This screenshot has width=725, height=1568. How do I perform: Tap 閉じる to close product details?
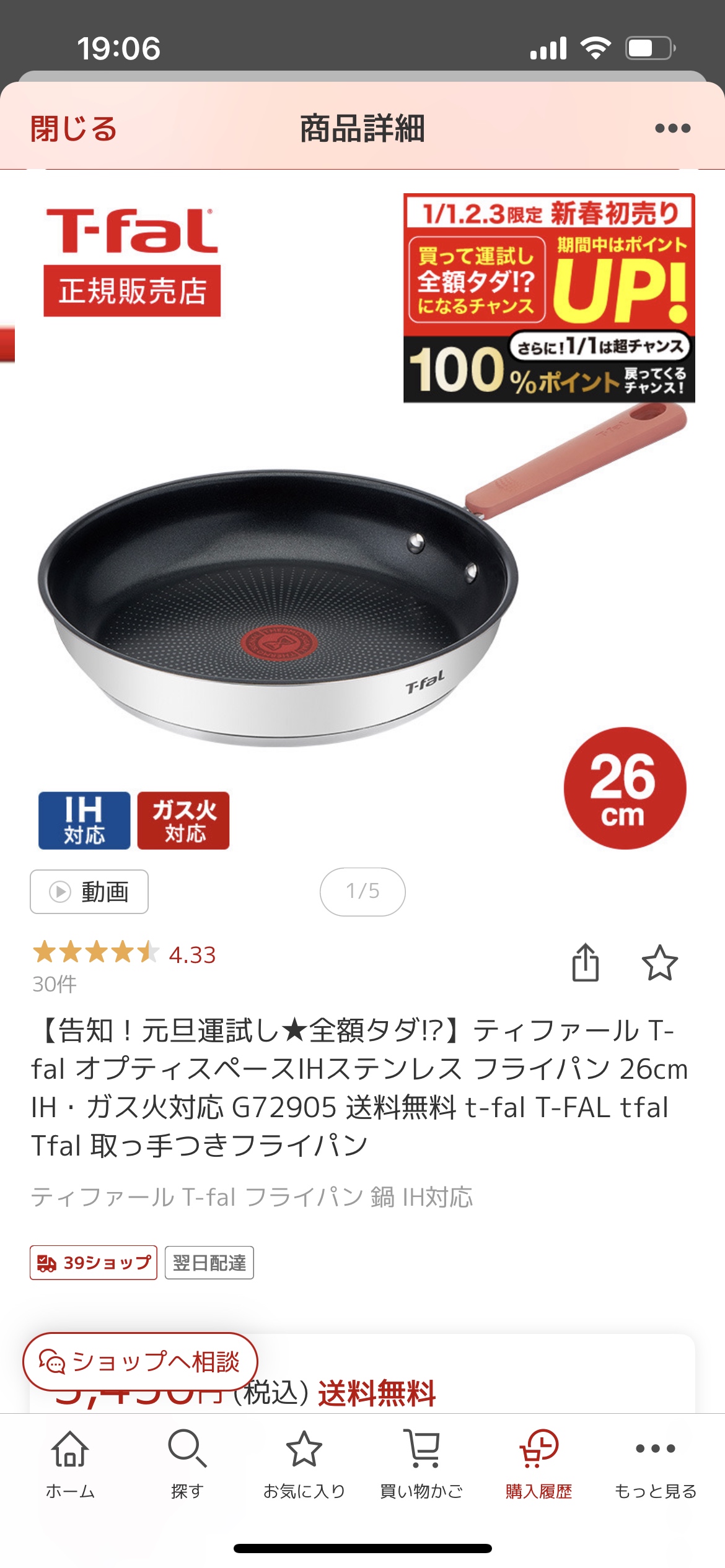(74, 128)
